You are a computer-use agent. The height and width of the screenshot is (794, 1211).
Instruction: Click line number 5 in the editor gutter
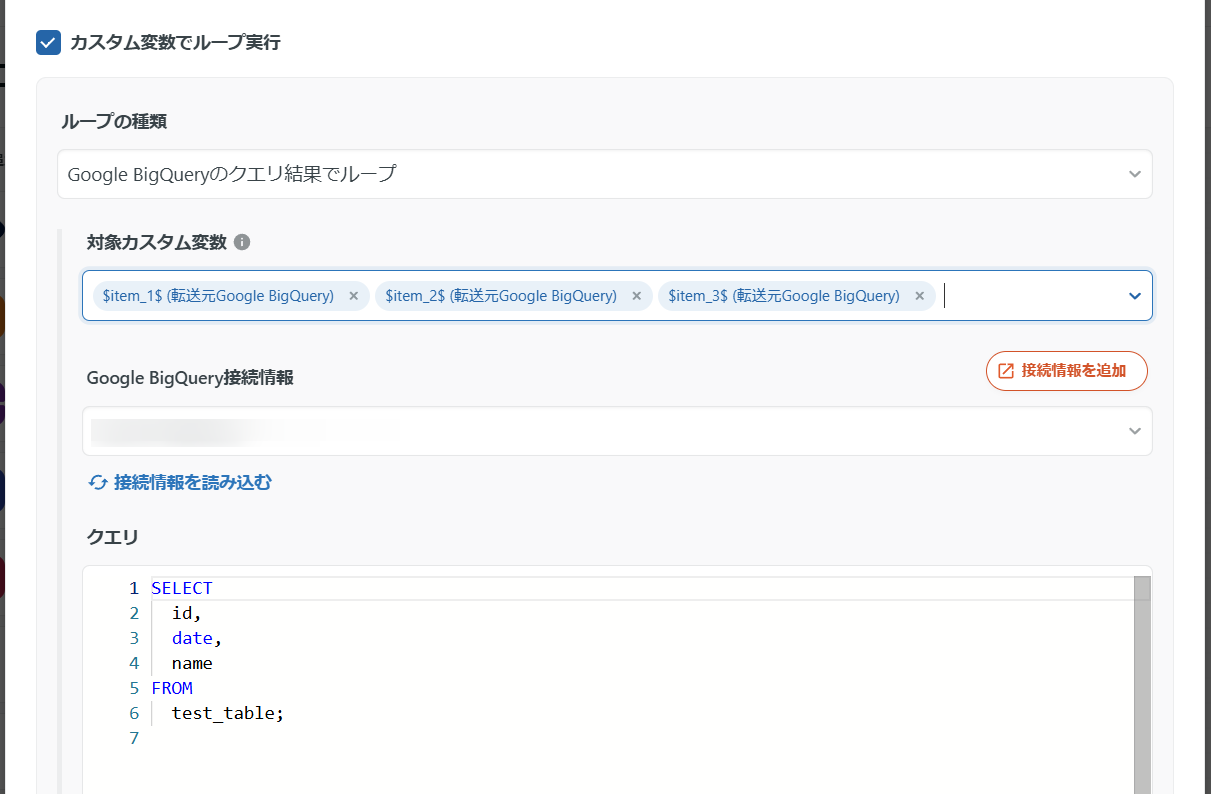pos(134,688)
